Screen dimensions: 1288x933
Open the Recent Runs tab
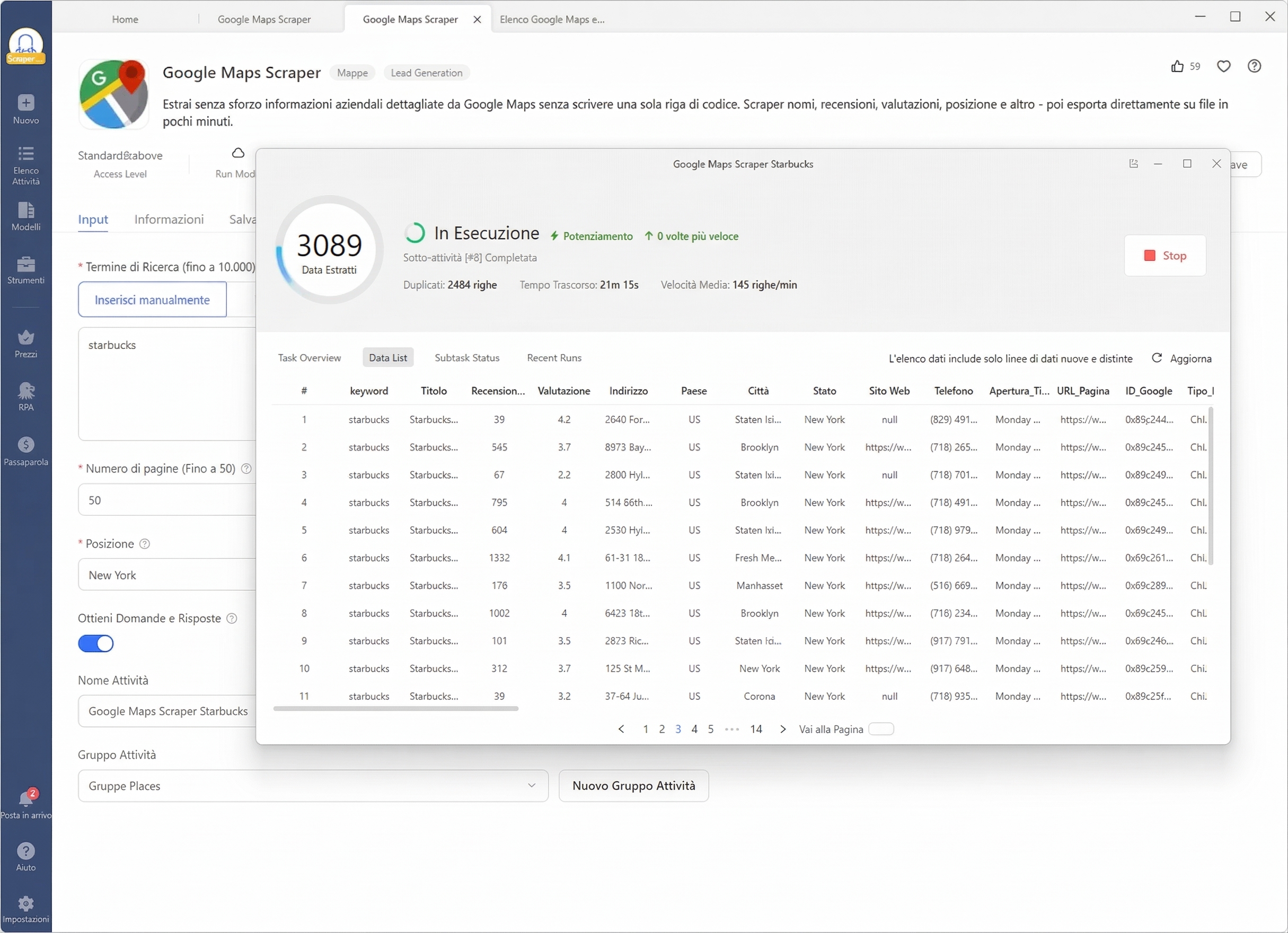pyautogui.click(x=554, y=358)
